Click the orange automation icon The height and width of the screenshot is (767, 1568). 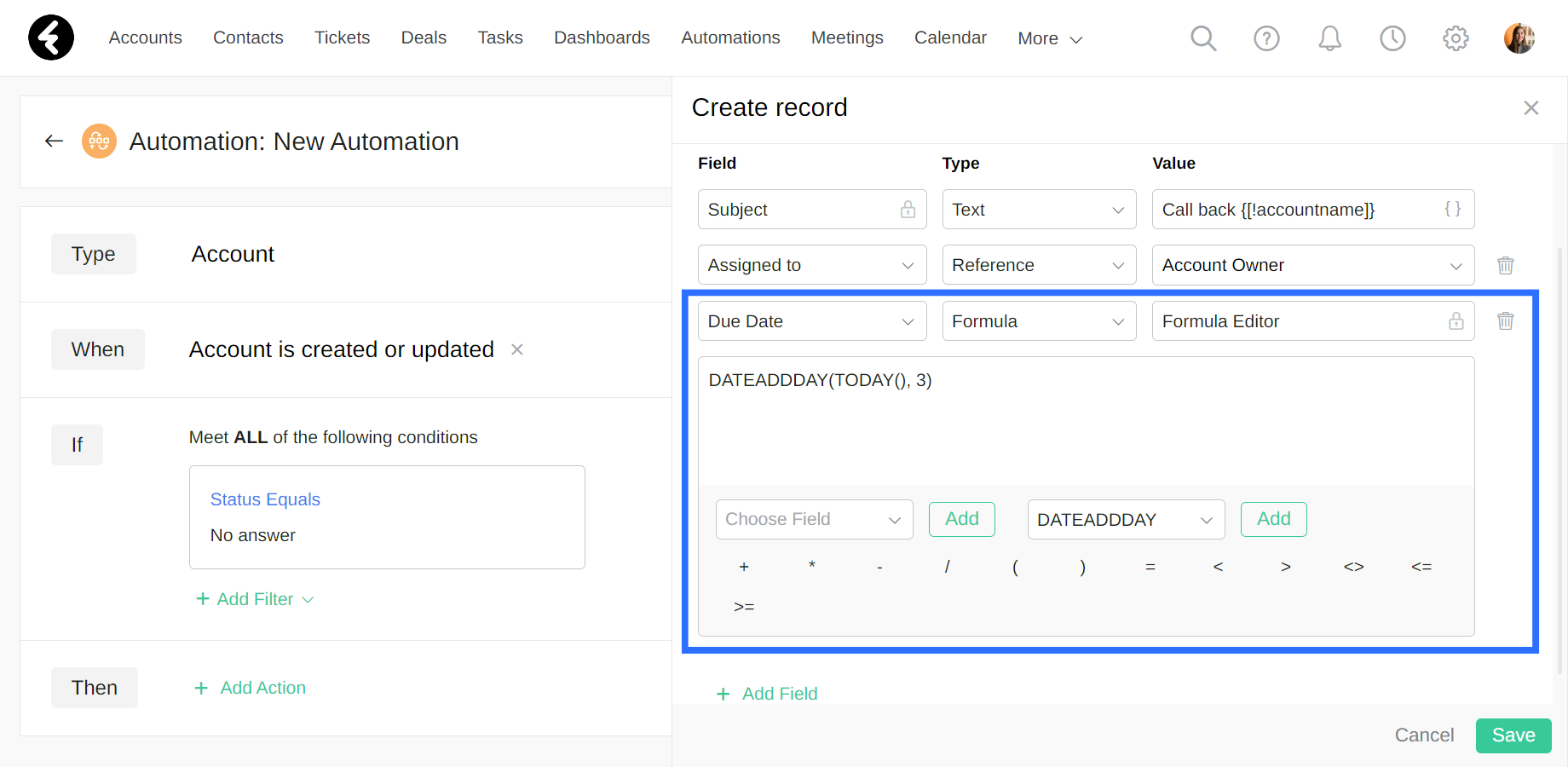pos(99,141)
